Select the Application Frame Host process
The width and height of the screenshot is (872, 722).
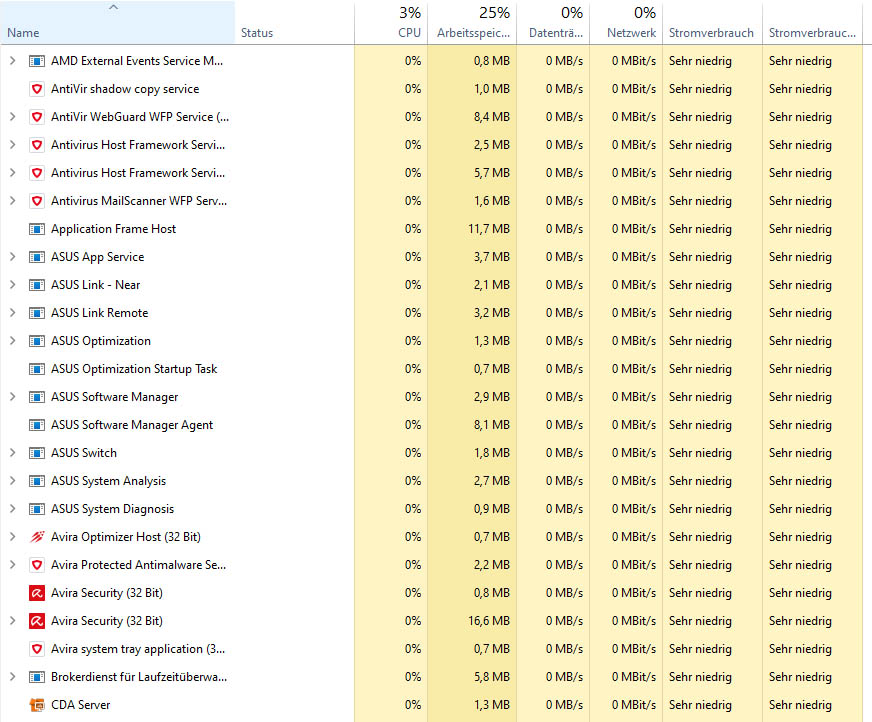(113, 229)
